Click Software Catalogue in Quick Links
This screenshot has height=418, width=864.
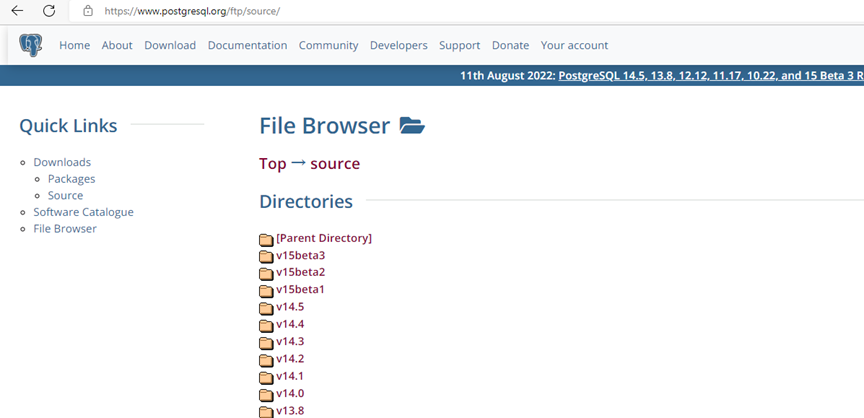coord(83,211)
